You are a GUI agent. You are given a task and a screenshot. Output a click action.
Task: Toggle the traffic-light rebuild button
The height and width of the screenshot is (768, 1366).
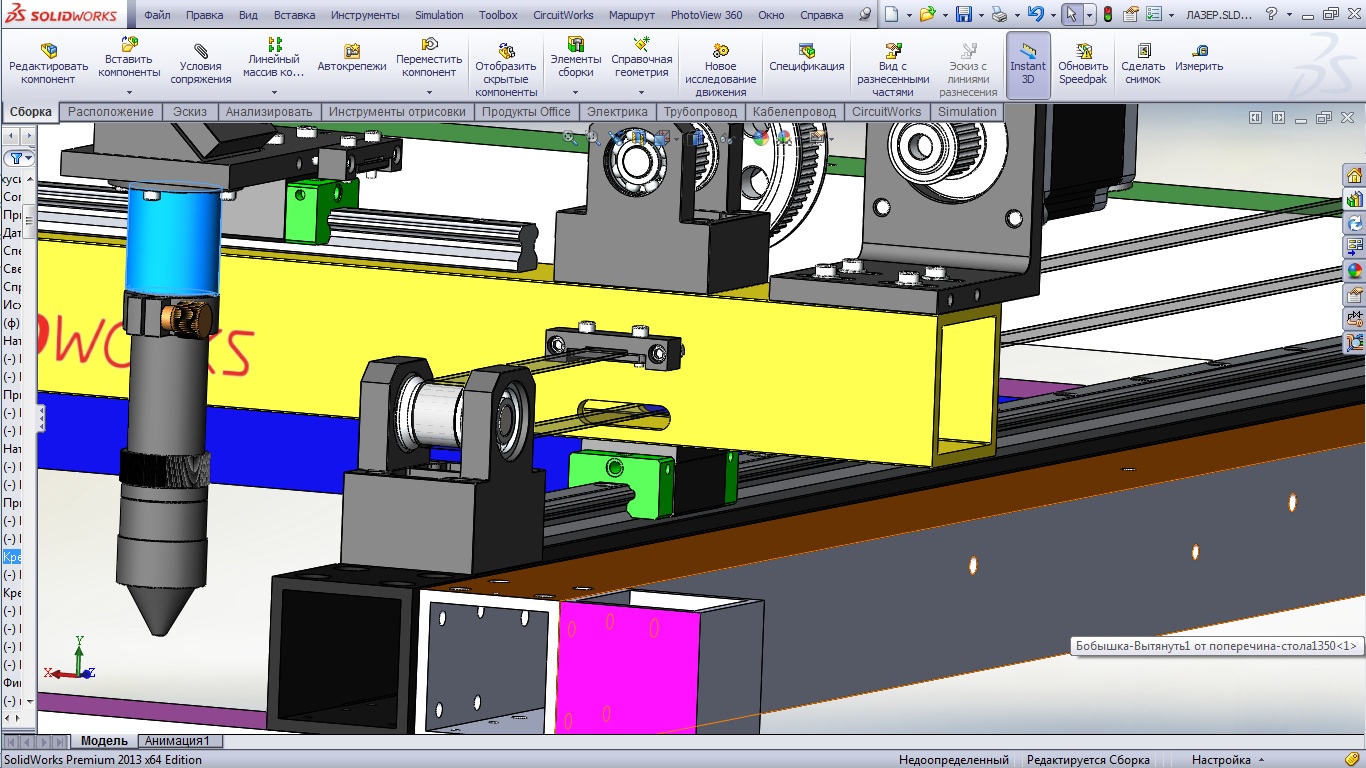(x=1108, y=15)
